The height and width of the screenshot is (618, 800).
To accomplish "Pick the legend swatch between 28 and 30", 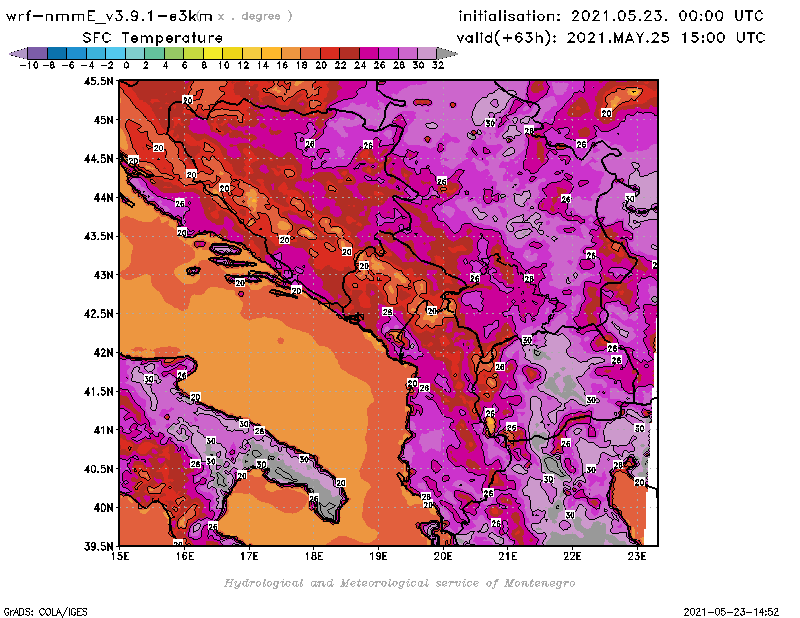I will coord(407,53).
